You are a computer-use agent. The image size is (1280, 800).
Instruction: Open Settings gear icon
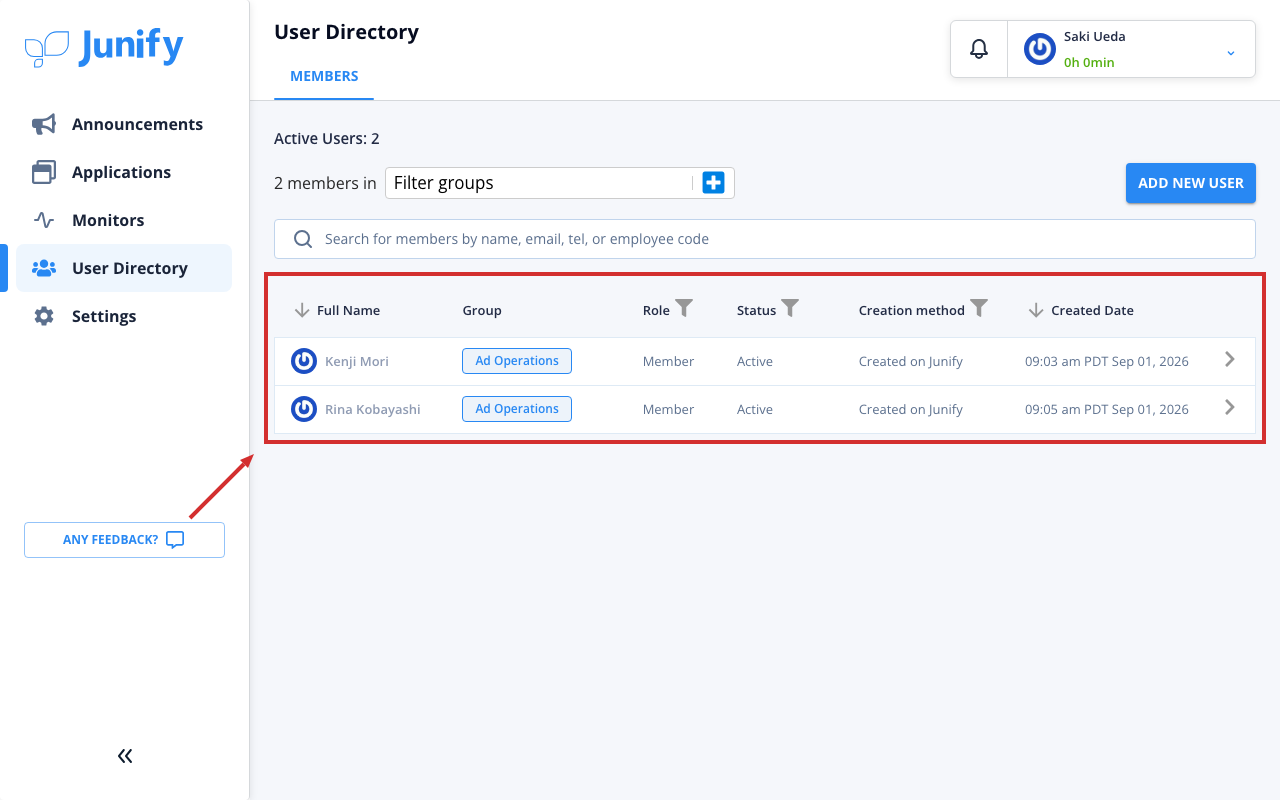[x=44, y=316]
